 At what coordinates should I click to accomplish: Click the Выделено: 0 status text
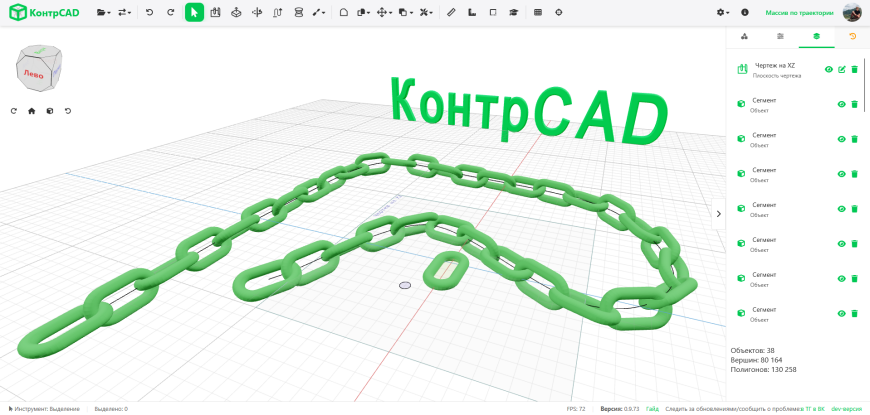(111, 409)
